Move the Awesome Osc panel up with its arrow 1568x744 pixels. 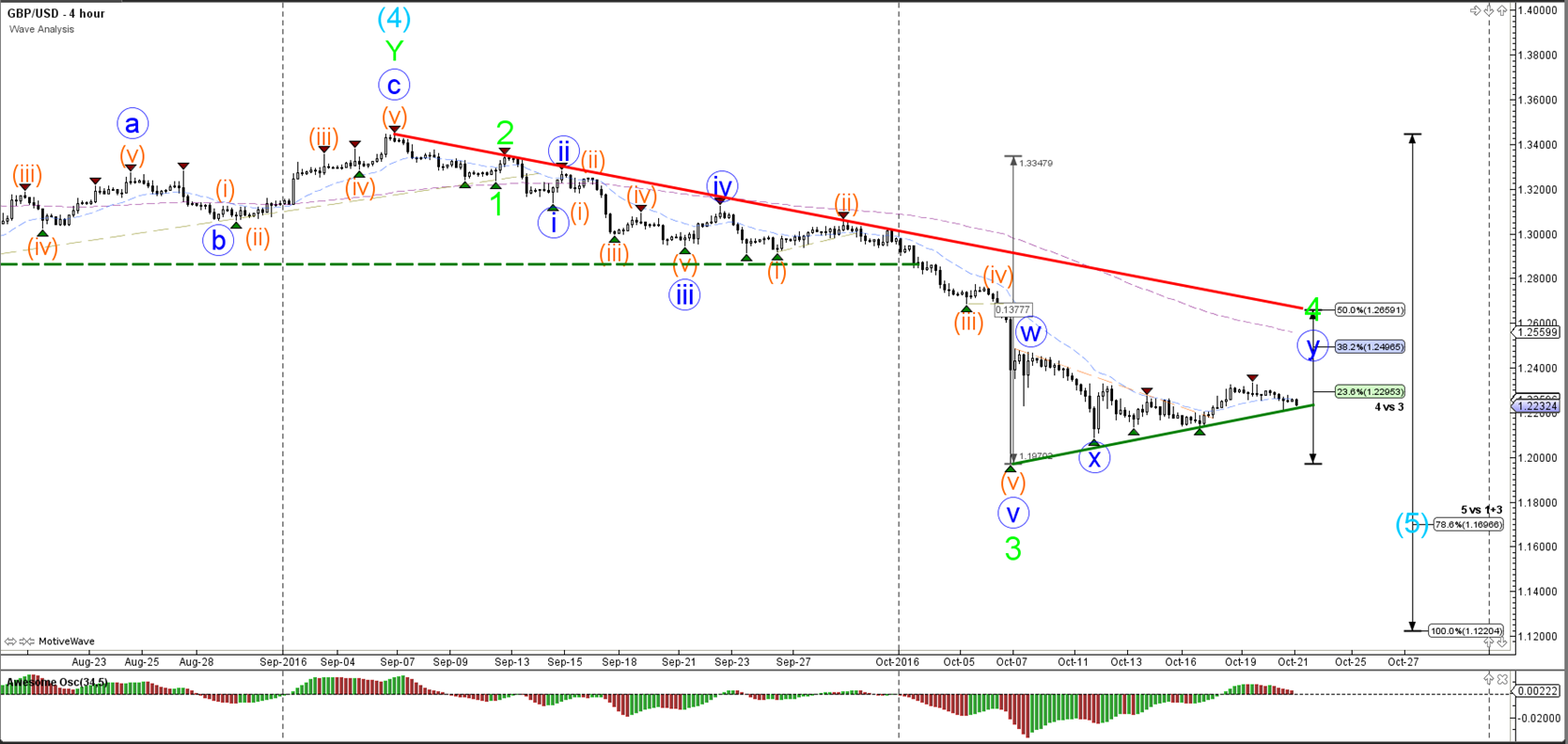click(1489, 678)
